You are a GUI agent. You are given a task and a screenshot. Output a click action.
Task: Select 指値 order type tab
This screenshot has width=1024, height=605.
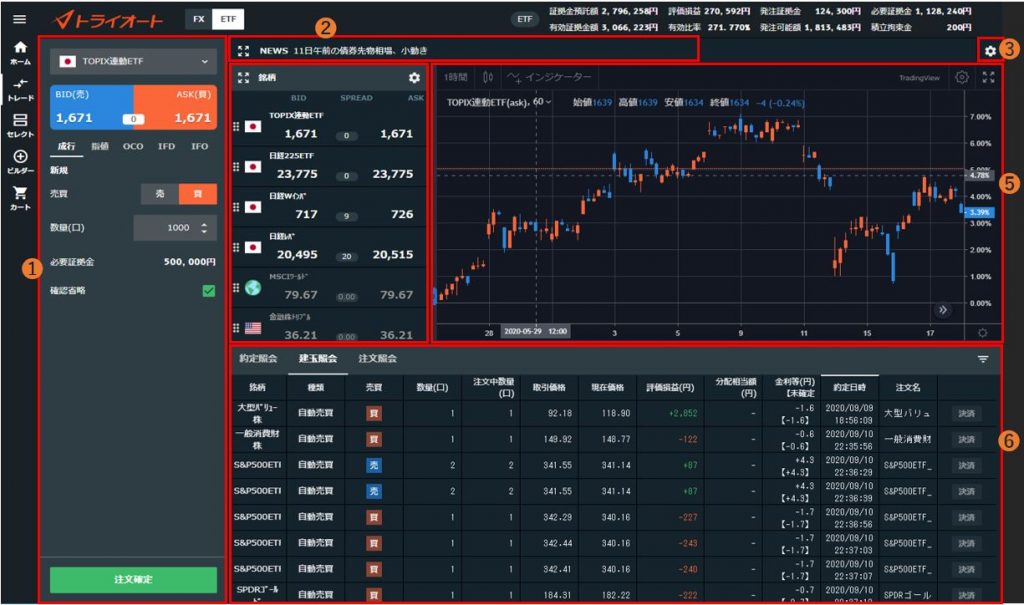click(100, 146)
